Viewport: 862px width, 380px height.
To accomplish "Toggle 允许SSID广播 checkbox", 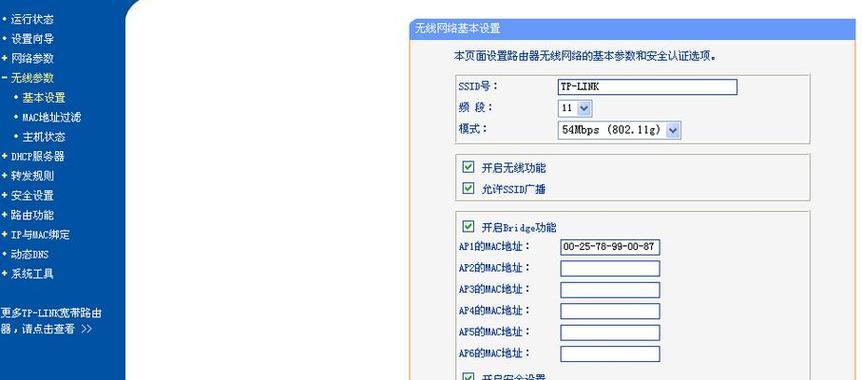I will [x=468, y=189].
